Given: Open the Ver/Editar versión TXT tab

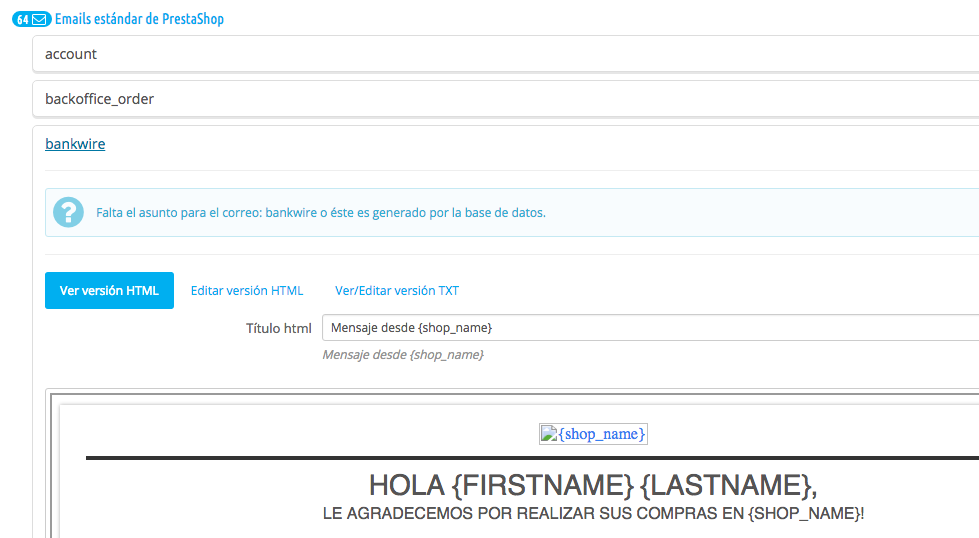Looking at the screenshot, I should 397,290.
